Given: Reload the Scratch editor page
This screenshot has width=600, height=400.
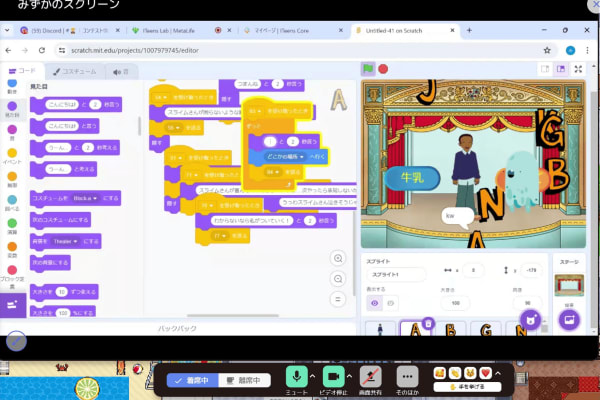Looking at the screenshot, I should [42, 50].
